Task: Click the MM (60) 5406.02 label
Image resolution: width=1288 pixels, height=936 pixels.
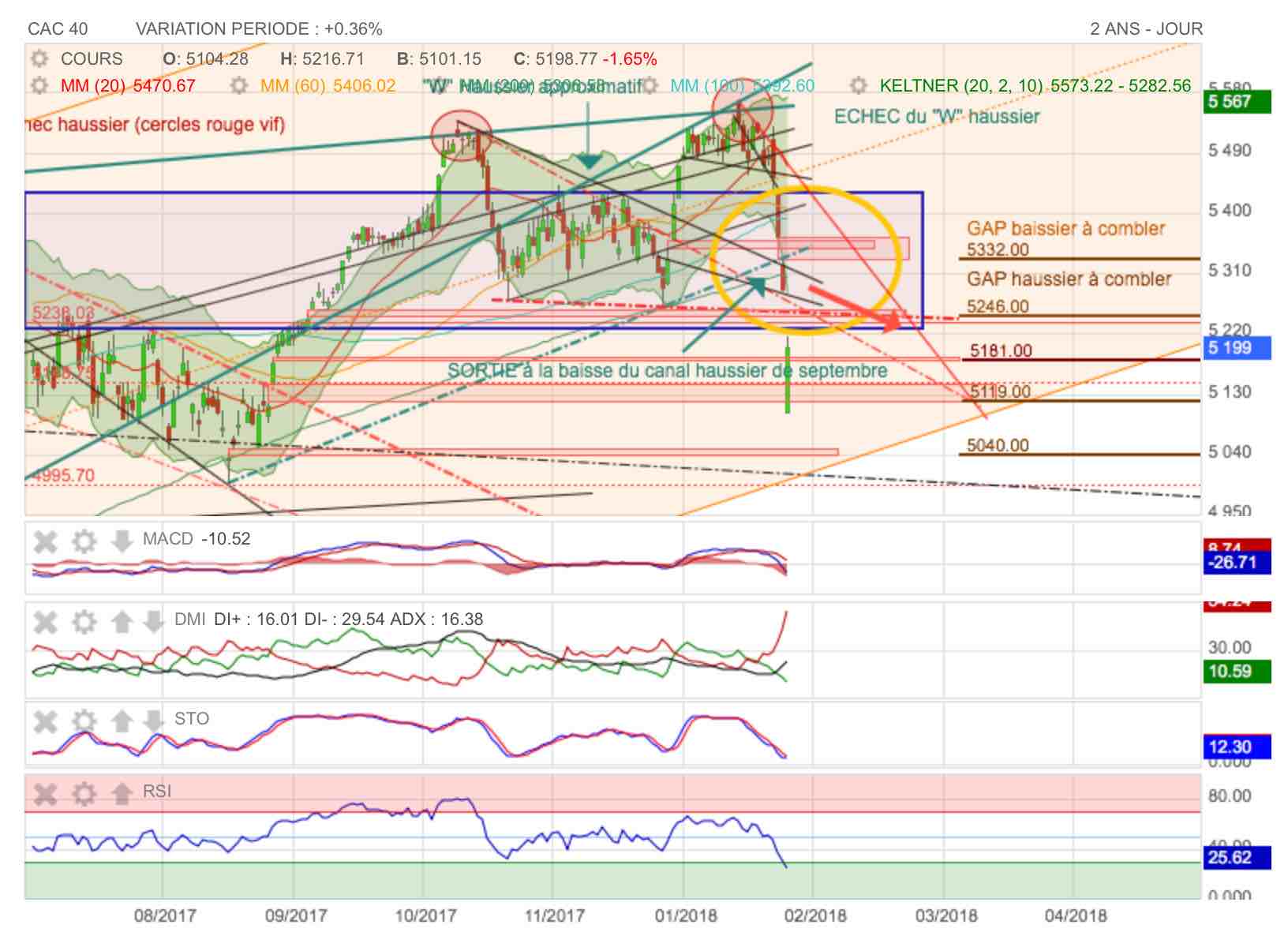Action: tap(328, 85)
